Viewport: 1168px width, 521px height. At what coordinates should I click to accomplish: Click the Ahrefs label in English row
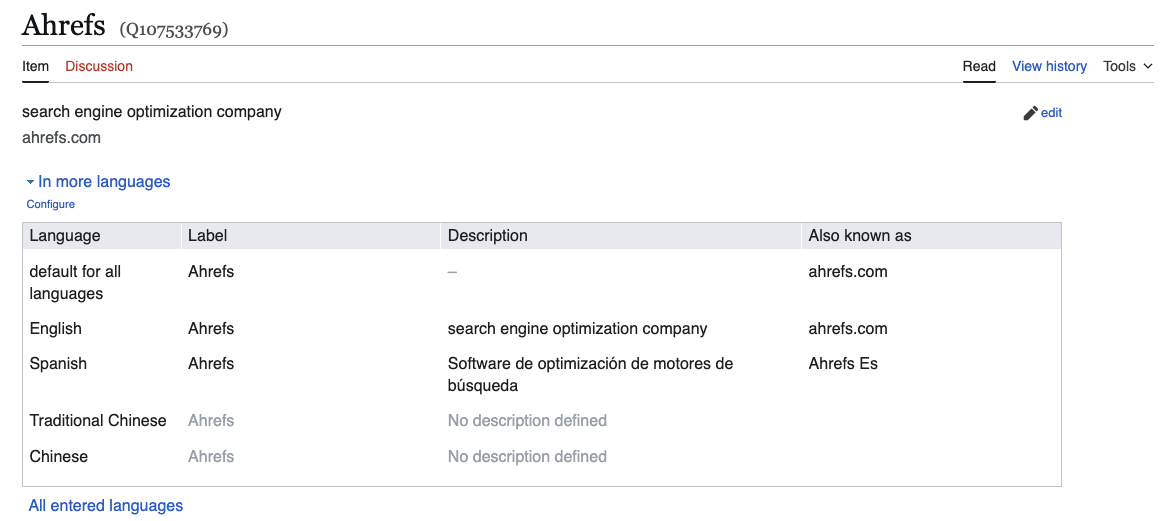point(211,329)
